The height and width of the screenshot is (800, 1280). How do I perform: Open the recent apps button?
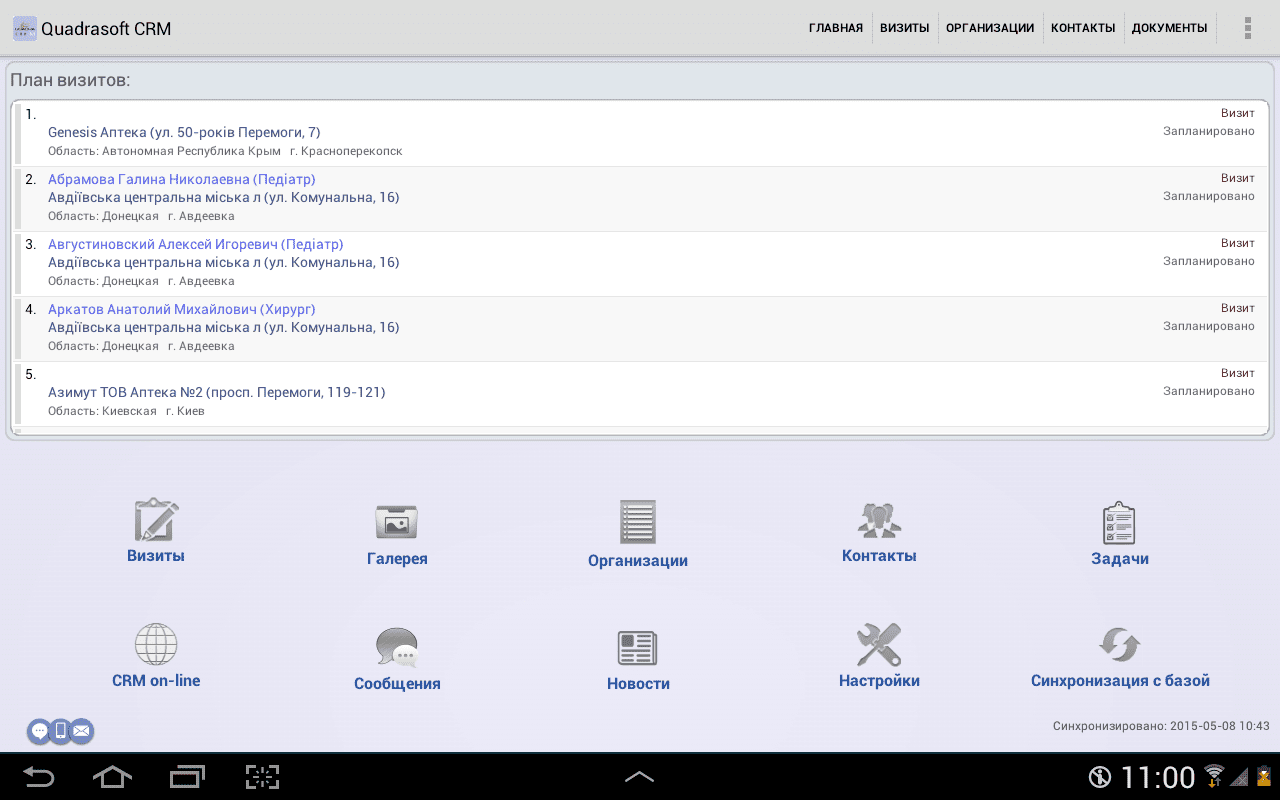[187, 776]
